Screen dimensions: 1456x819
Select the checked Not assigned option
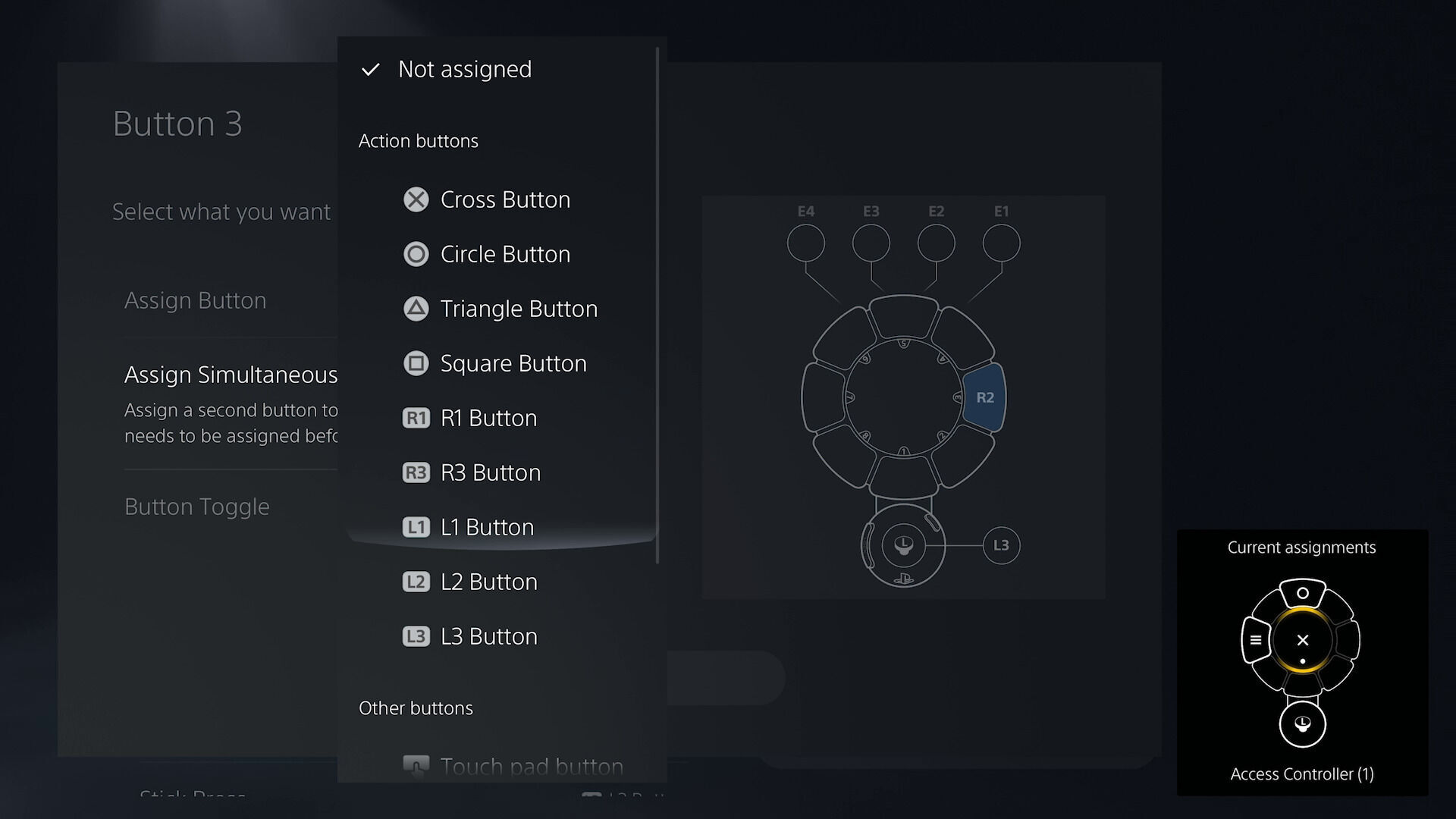[464, 70]
